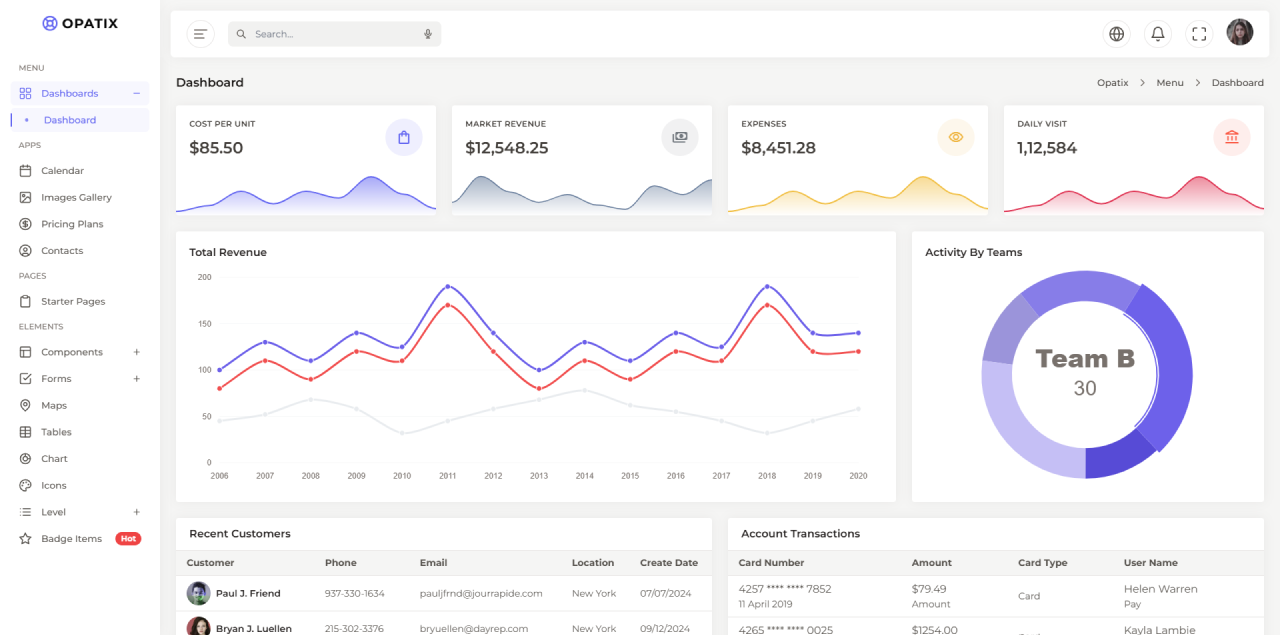Click the user avatar thumbnail

tap(1240, 31)
